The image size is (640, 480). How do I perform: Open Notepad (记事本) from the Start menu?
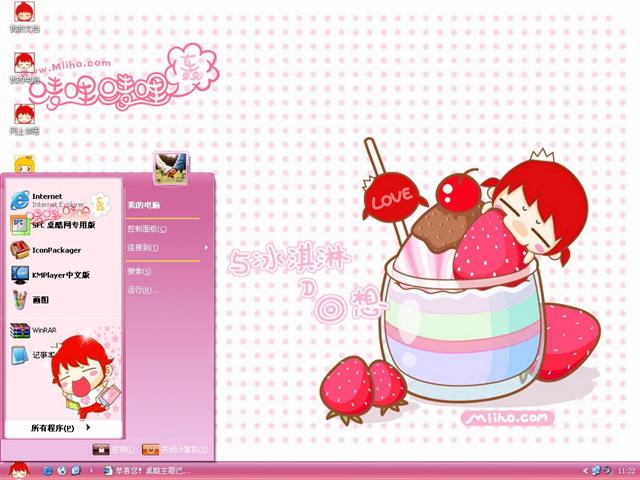pos(33,355)
